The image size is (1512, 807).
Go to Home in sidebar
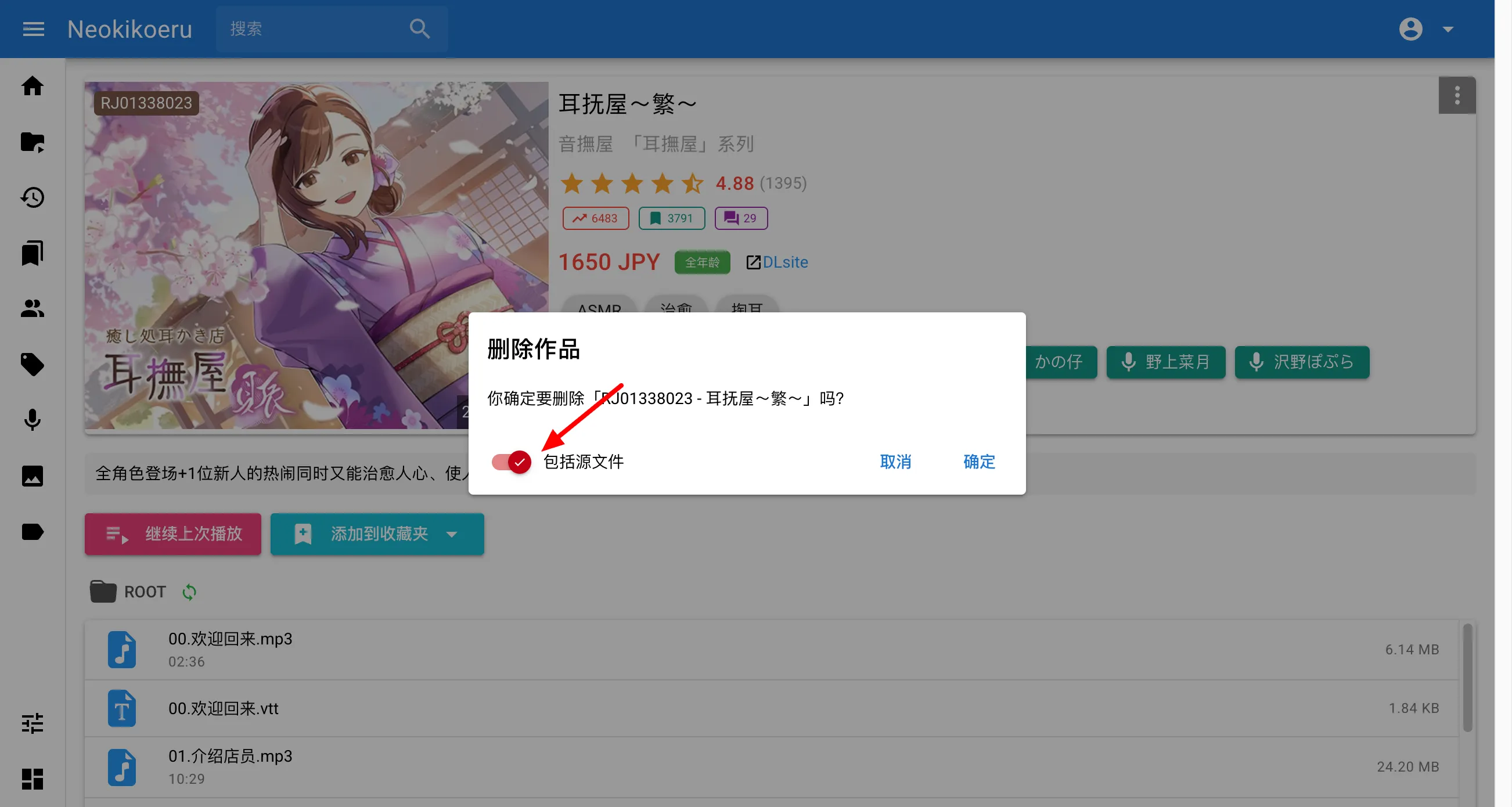pyautogui.click(x=33, y=86)
